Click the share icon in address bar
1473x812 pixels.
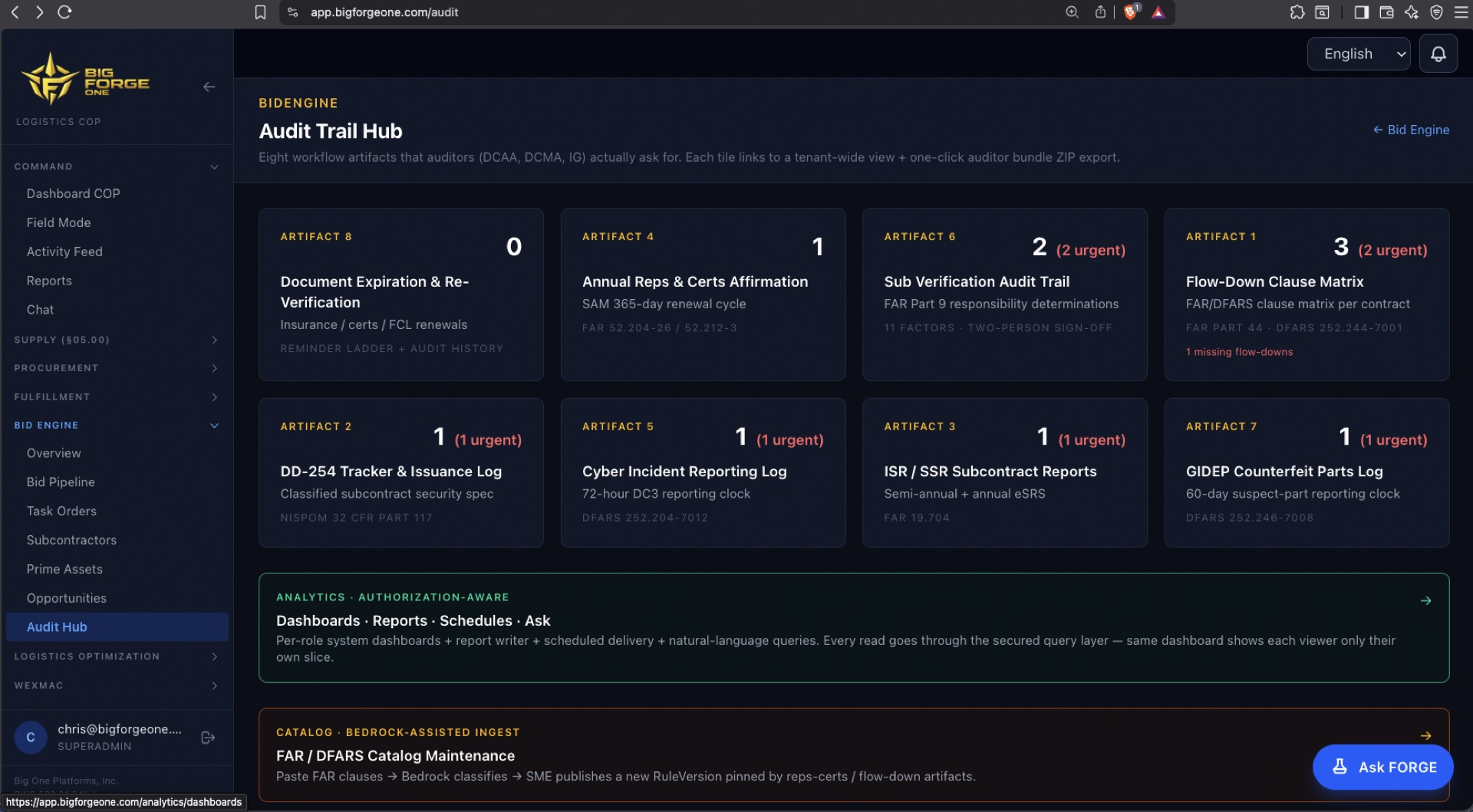click(x=1100, y=12)
